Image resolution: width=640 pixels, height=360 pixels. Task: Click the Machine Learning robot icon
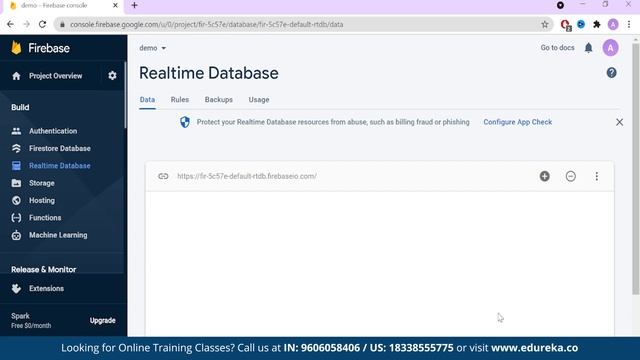pos(16,235)
